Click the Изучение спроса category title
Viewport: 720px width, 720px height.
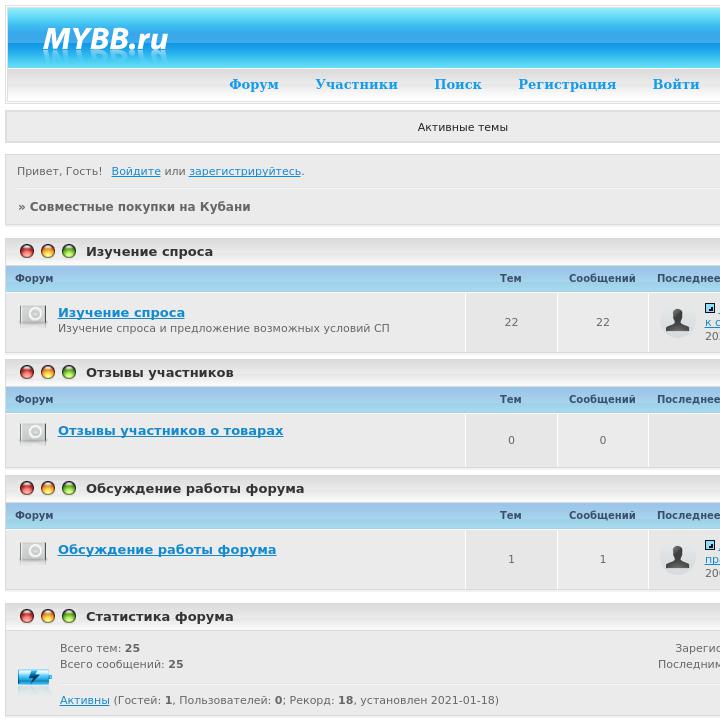[149, 252]
